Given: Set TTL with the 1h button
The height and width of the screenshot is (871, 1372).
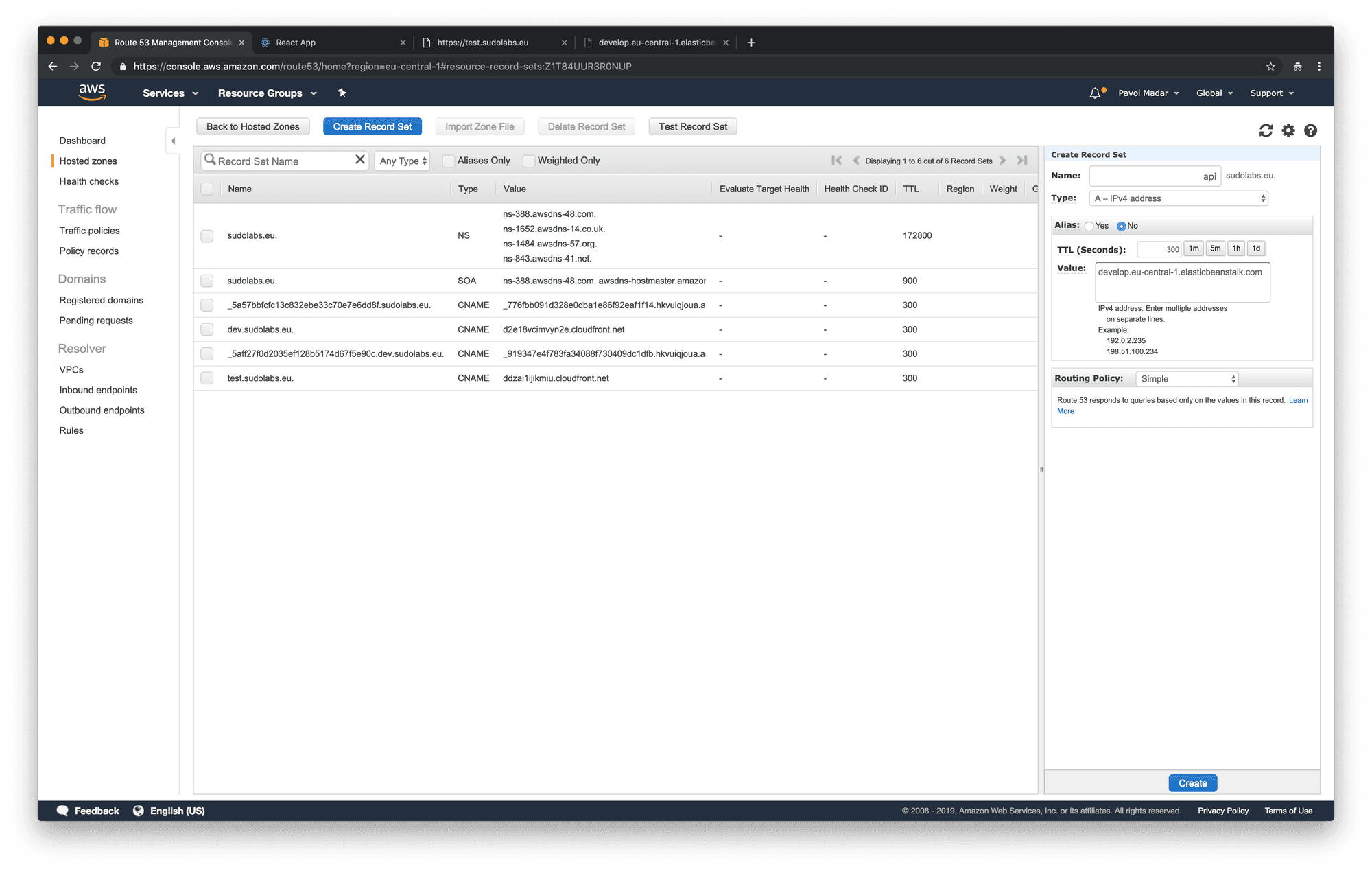Looking at the screenshot, I should click(x=1236, y=248).
